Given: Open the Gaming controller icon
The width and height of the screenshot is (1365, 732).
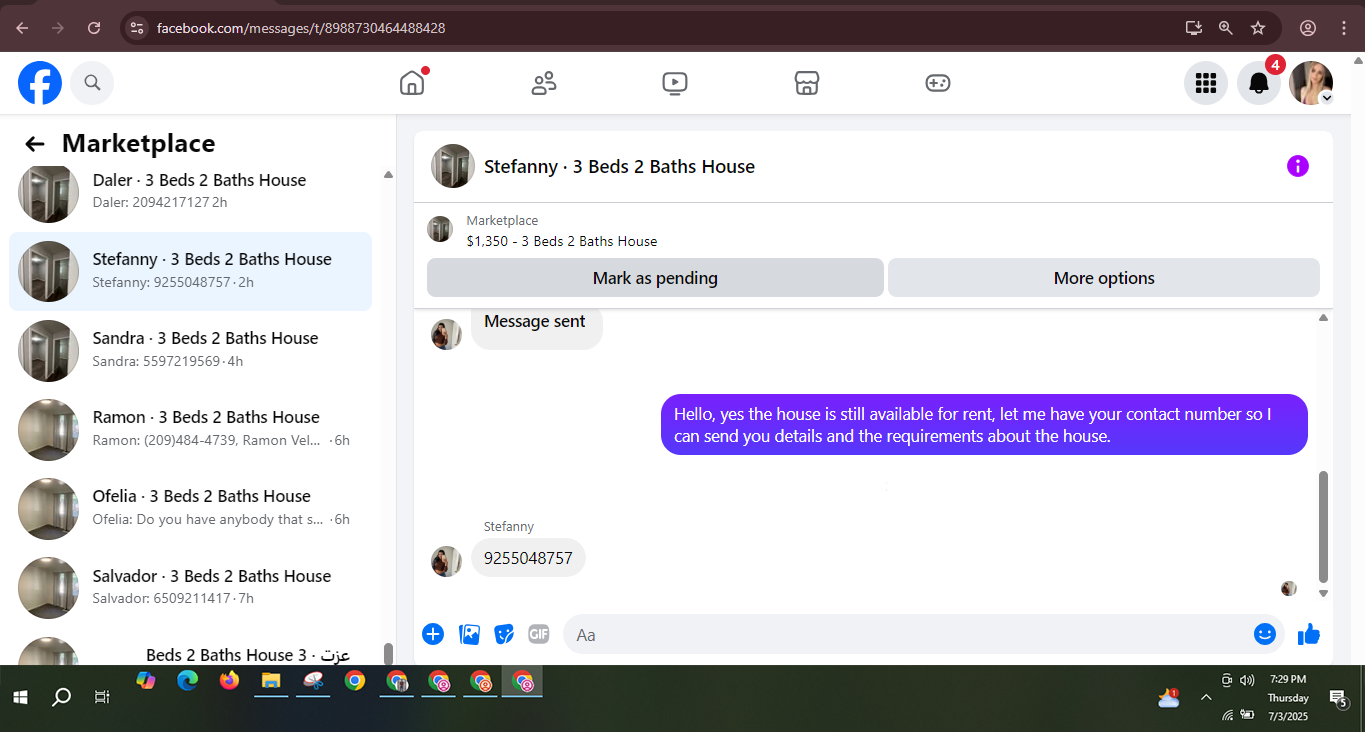Looking at the screenshot, I should tap(938, 83).
